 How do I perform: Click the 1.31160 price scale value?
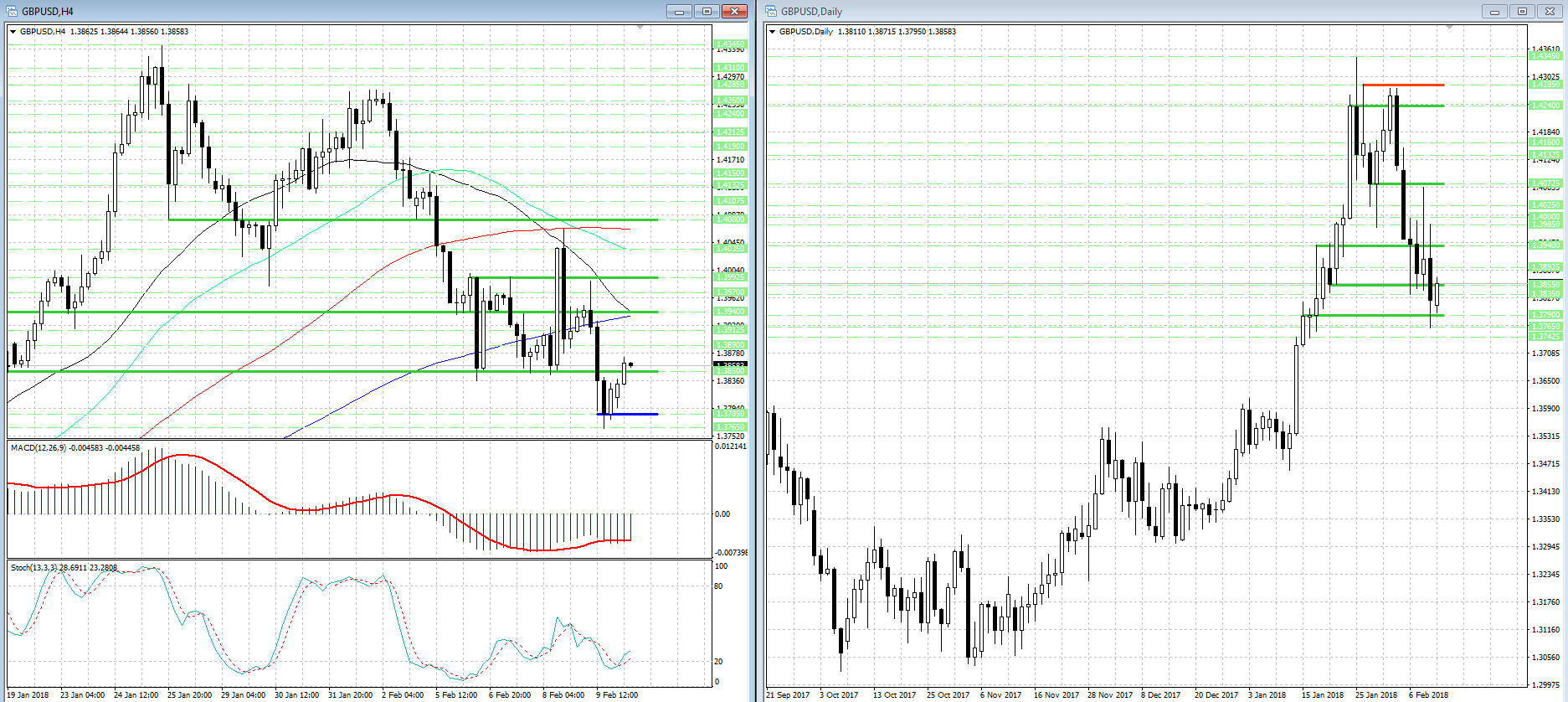[x=1546, y=630]
